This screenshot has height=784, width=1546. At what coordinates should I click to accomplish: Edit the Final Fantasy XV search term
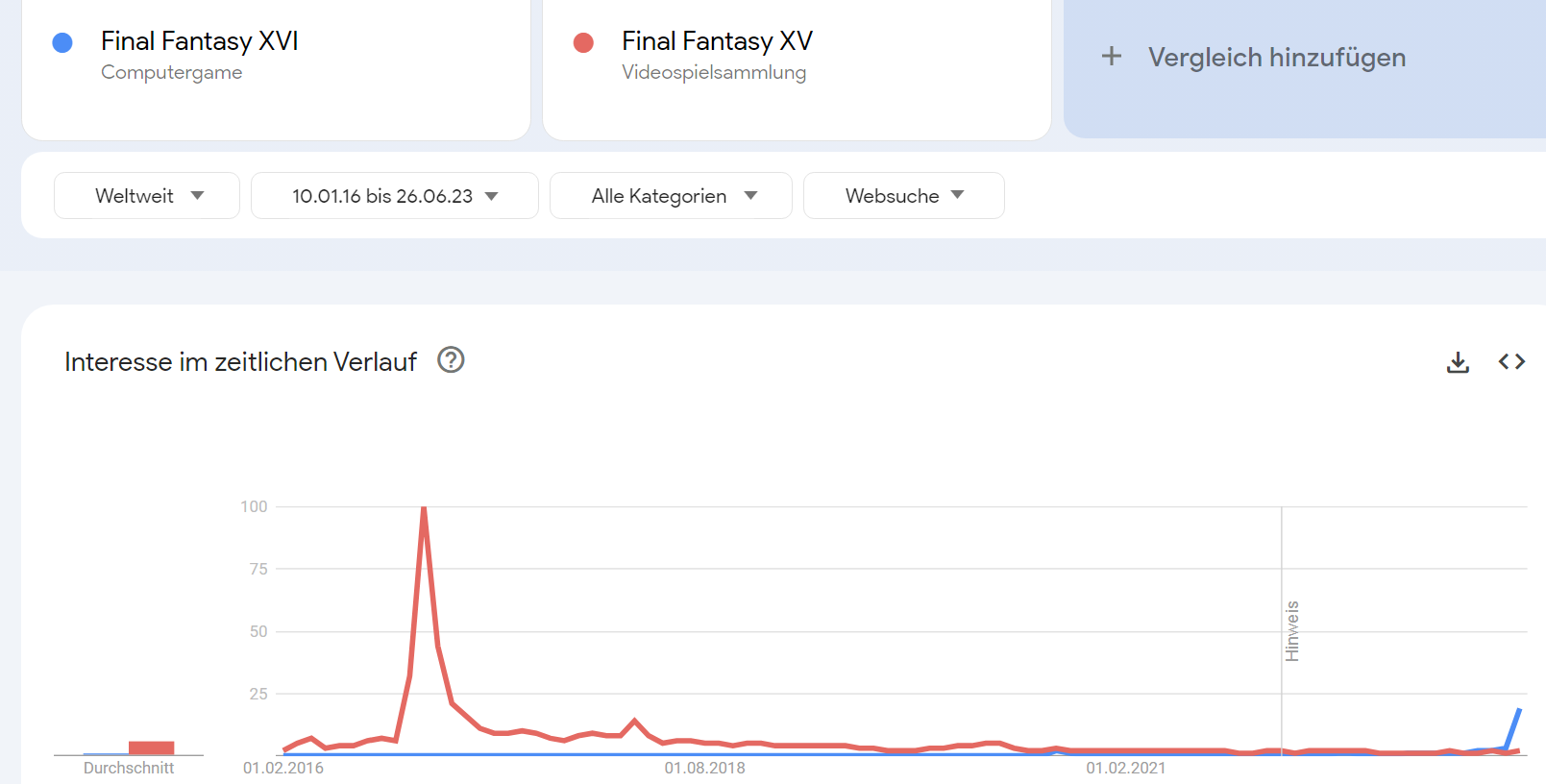(x=717, y=41)
